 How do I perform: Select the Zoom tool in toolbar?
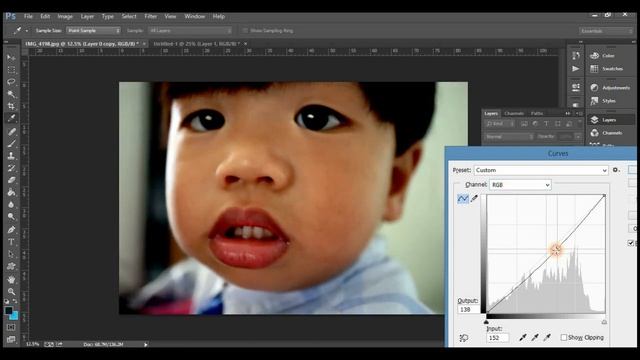[x=11, y=291]
